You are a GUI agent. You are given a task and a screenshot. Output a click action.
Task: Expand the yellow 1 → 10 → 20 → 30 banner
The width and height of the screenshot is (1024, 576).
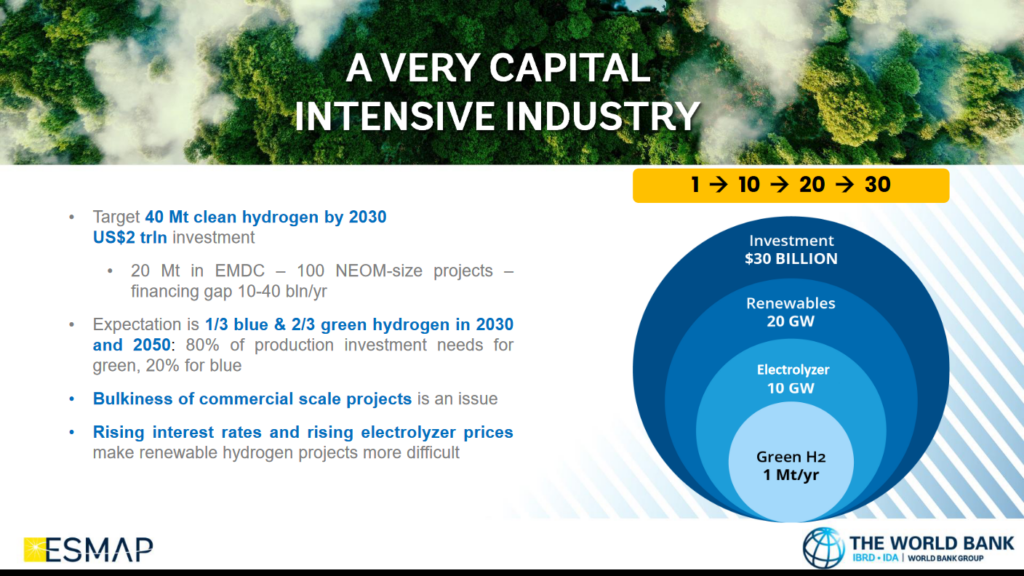[x=791, y=185]
